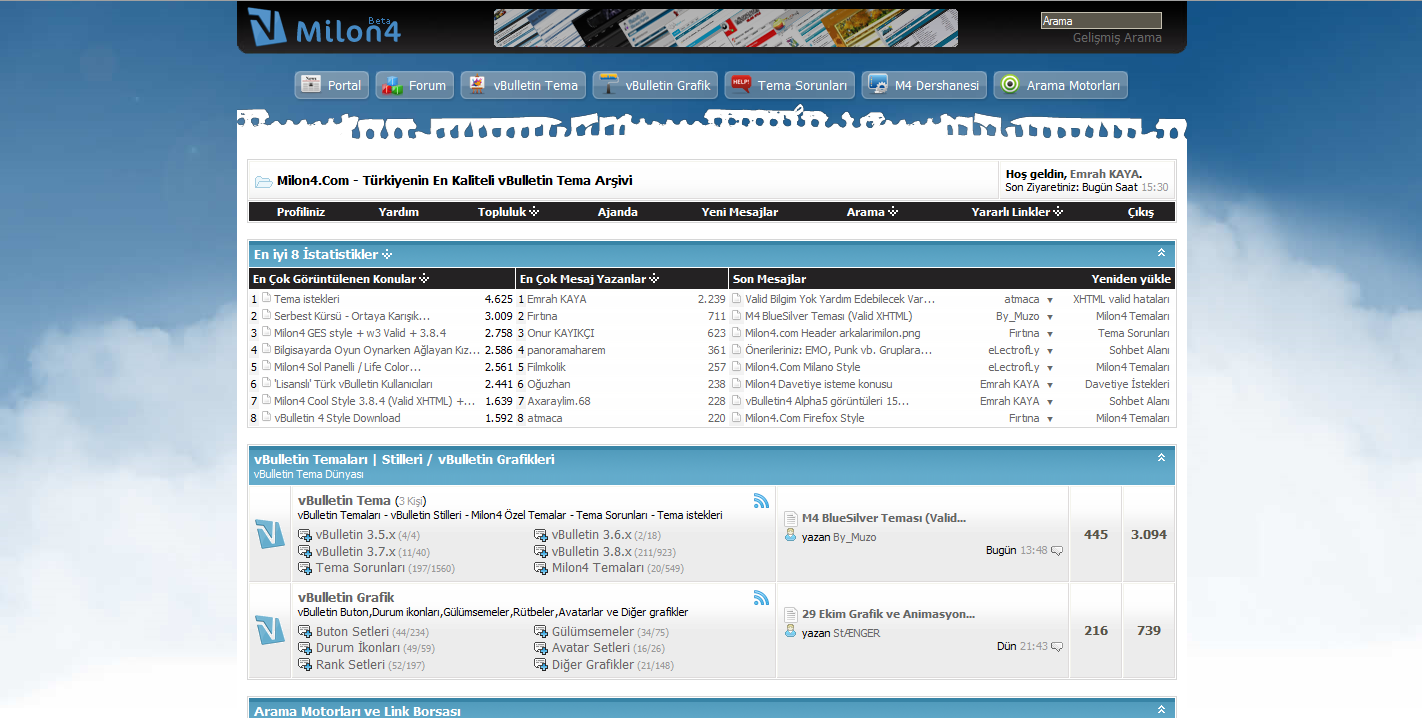Open the Tema Sorunları tab

click(790, 85)
